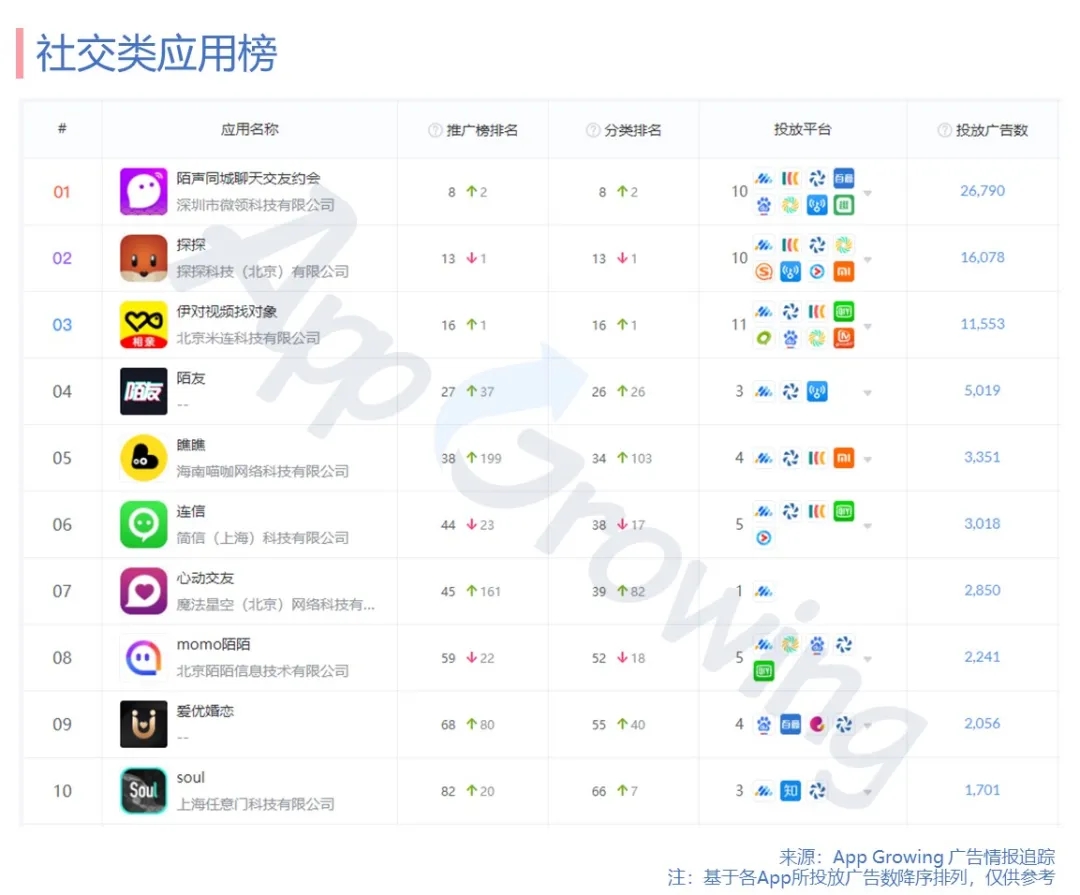
Task: Click the company name 北京米连科技有限公司
Action: tap(248, 338)
